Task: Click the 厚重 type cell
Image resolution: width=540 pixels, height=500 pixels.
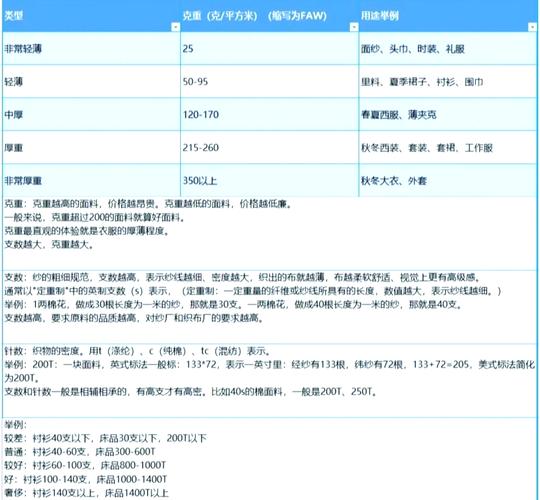Action: (91, 147)
